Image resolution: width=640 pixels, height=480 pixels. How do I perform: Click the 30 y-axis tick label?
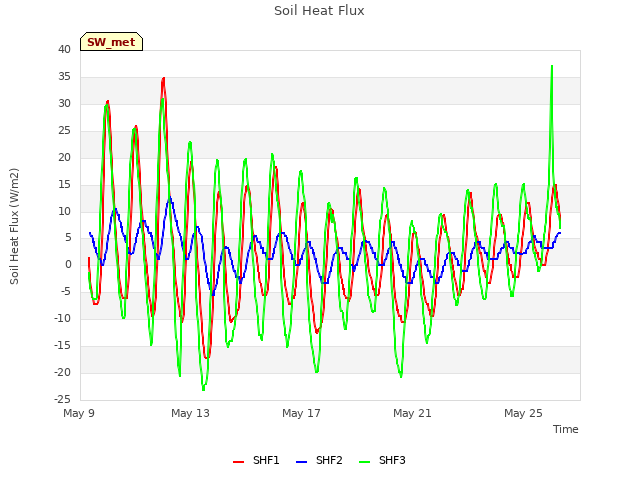[x=64, y=103]
